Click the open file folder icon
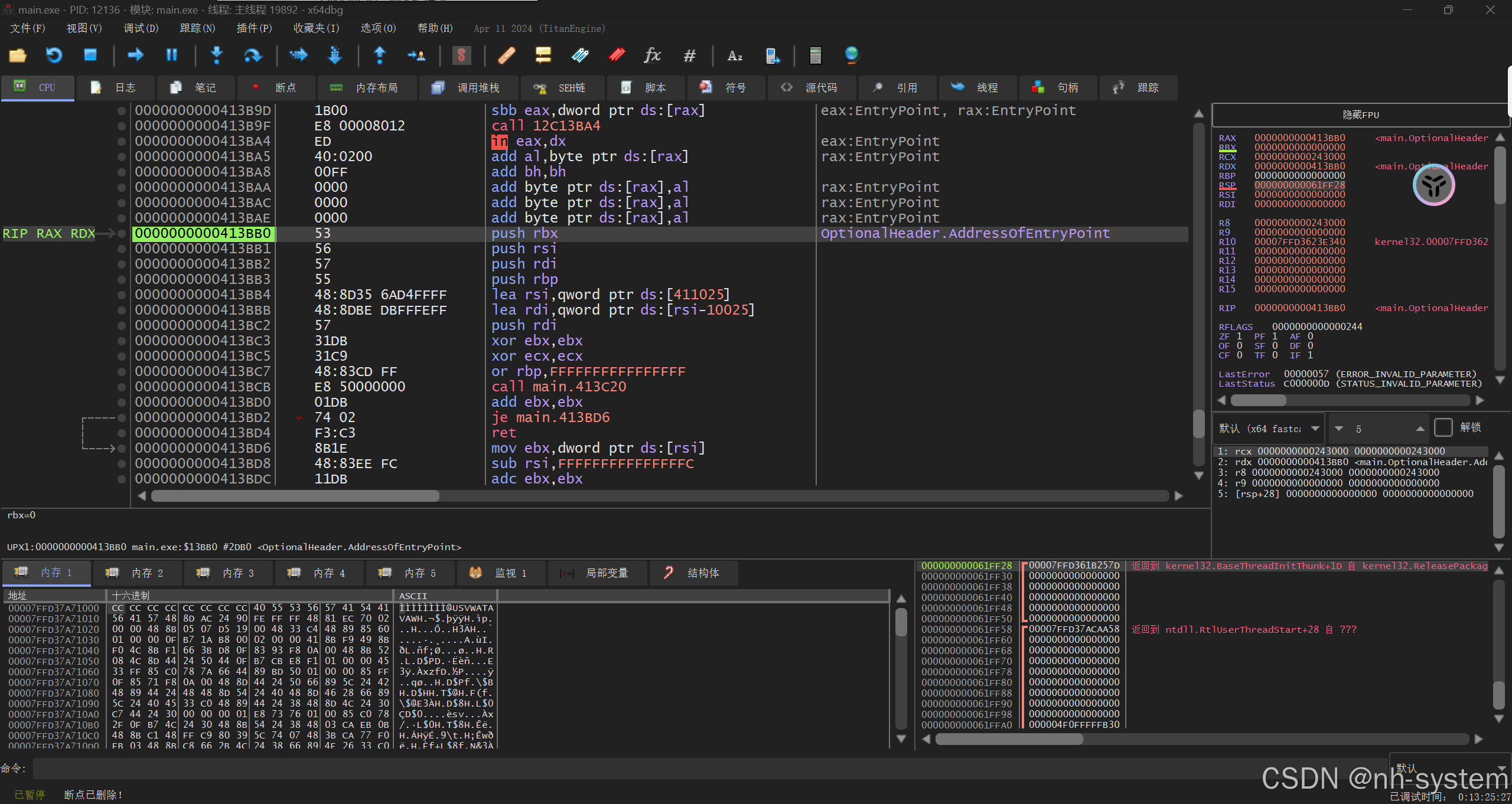This screenshot has height=804, width=1512. 18,55
